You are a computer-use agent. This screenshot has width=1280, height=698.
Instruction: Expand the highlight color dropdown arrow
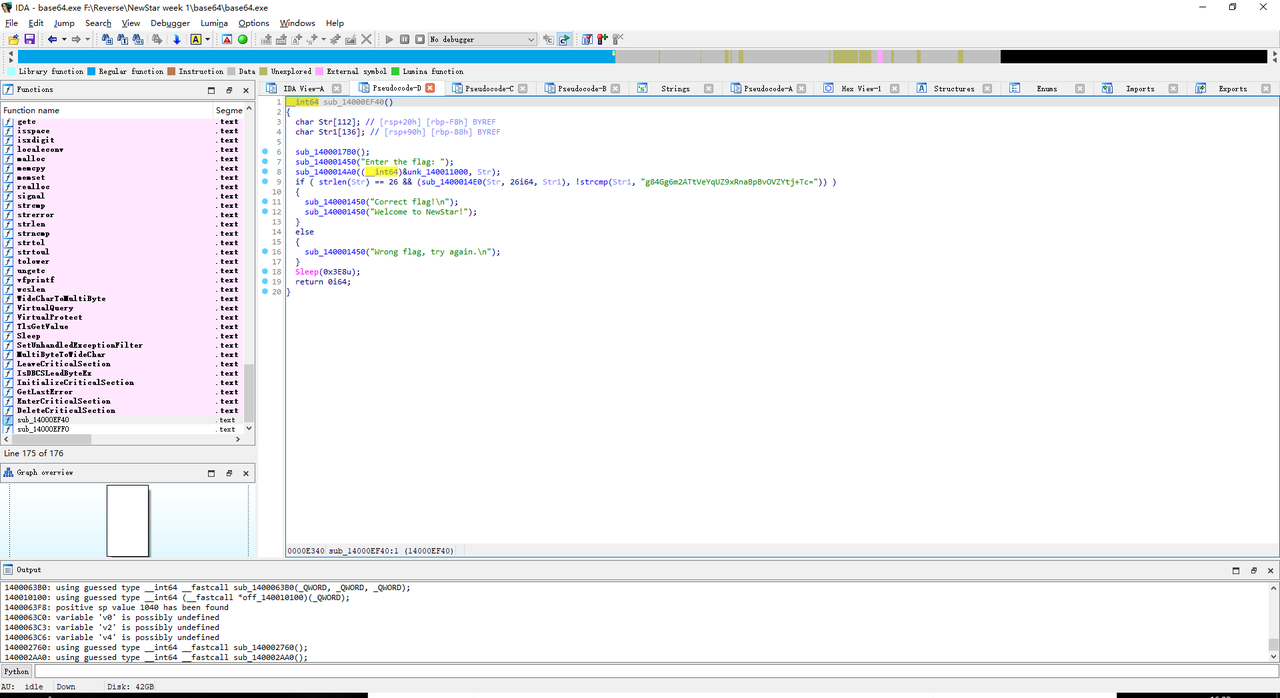207,39
